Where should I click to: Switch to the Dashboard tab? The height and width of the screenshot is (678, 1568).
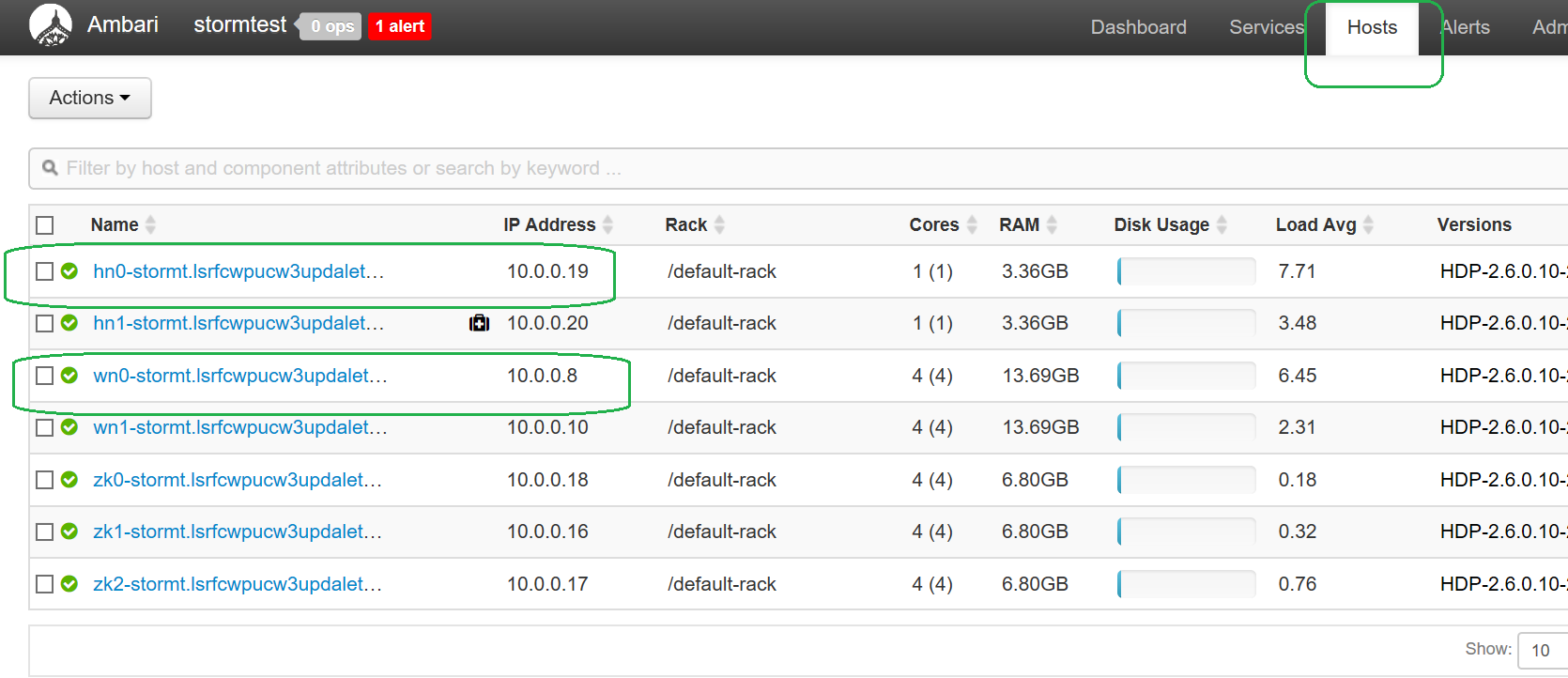[1138, 27]
